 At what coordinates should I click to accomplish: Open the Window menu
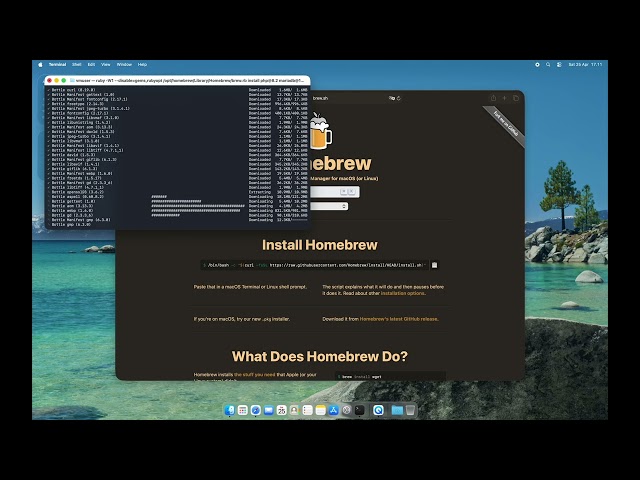pos(124,64)
